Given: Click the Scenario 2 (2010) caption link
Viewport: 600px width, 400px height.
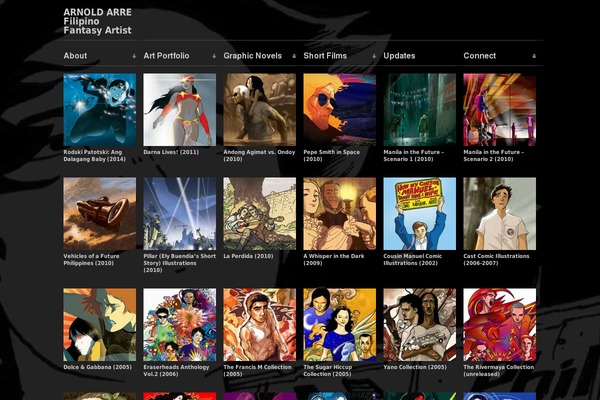Looking at the screenshot, I should 494,155.
